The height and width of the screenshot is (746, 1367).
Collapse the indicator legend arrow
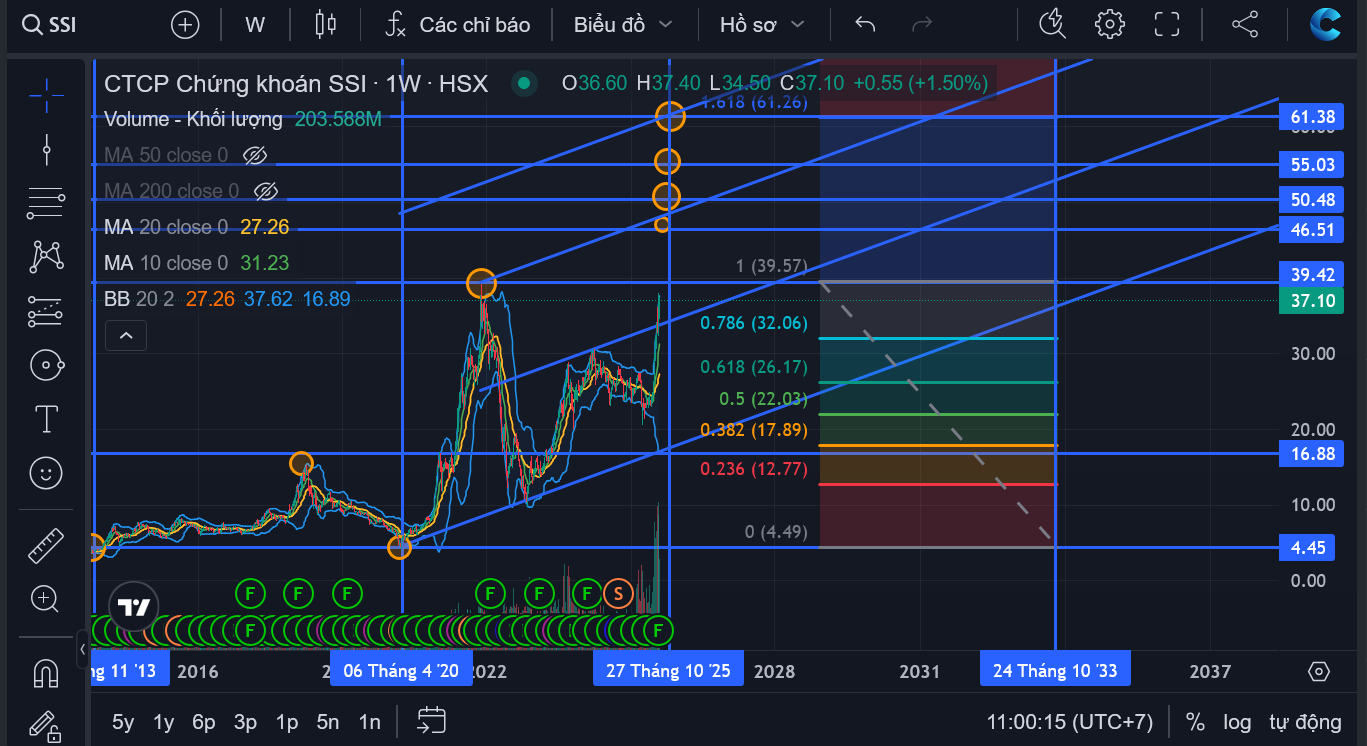pyautogui.click(x=126, y=336)
